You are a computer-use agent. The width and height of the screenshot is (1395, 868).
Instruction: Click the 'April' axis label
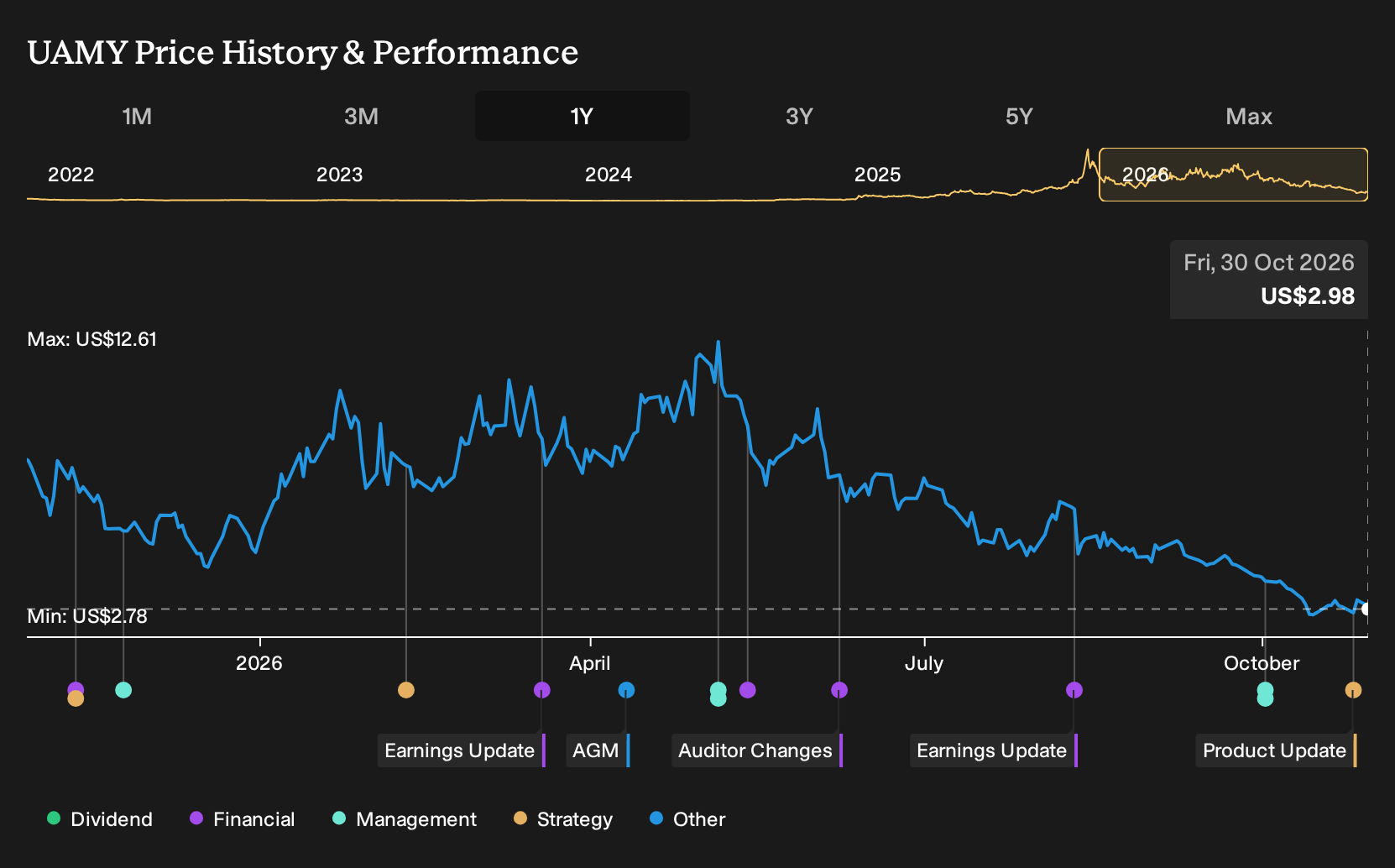point(590,663)
